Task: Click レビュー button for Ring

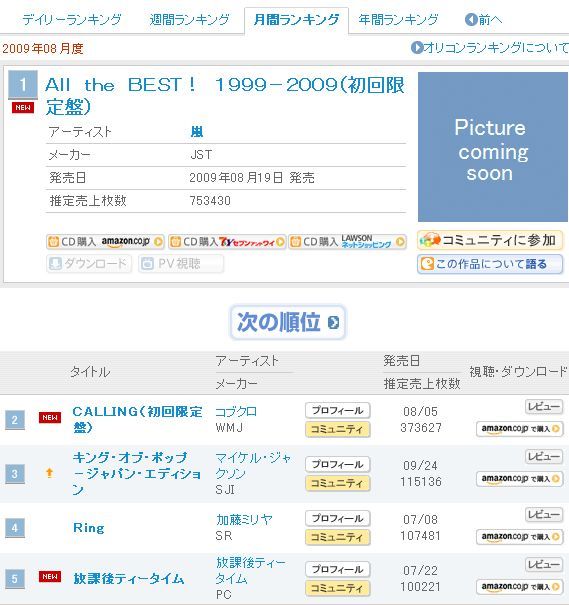Action: pos(544,515)
